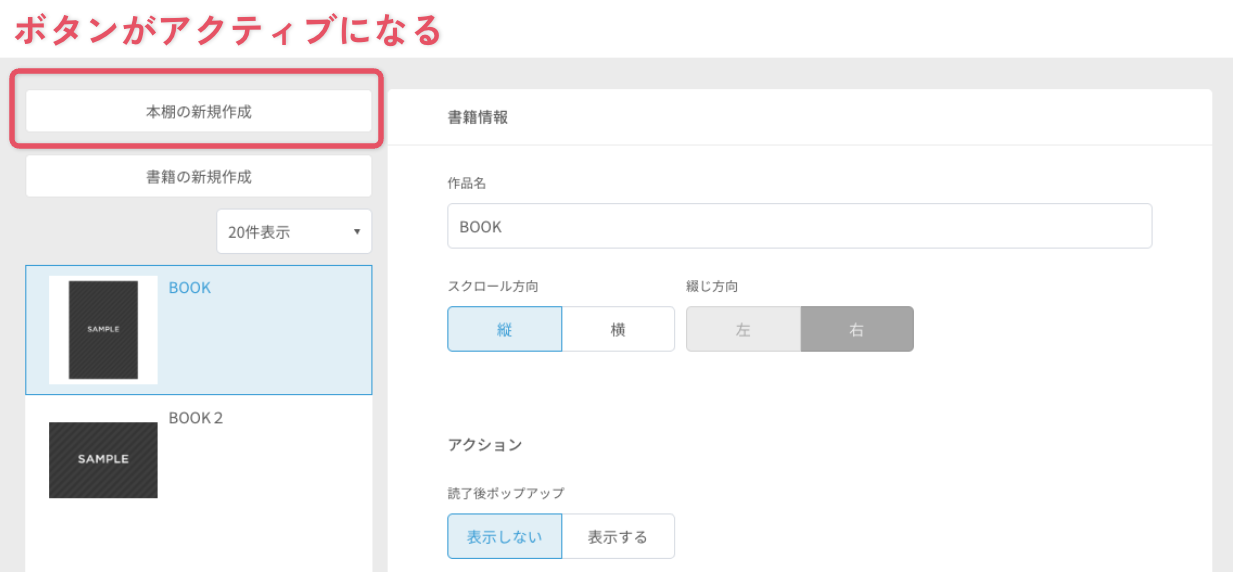
Task: Click the BOOK 2 title in list
Action: 195,418
